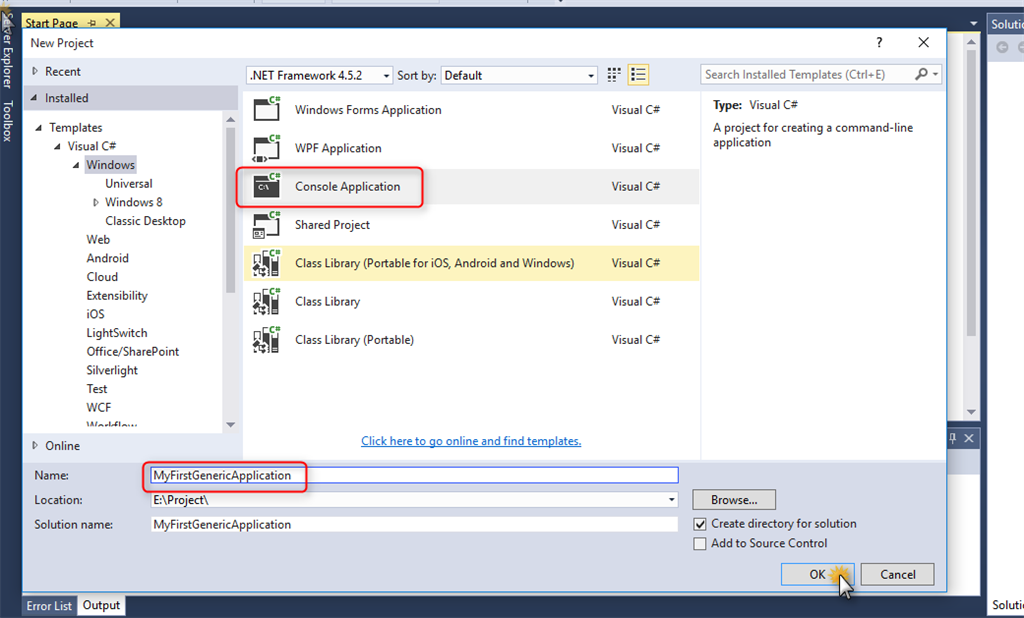Click OK to create the project
1024x618 pixels.
817,574
